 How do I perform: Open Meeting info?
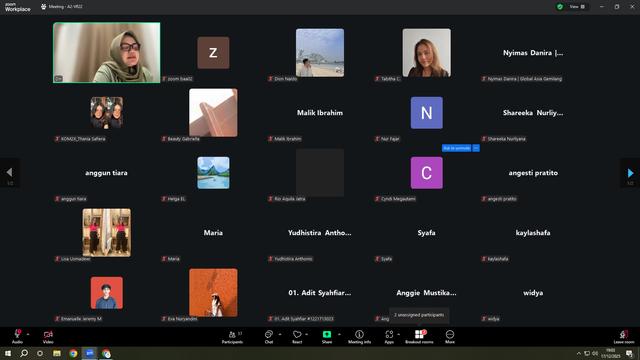click(x=360, y=337)
